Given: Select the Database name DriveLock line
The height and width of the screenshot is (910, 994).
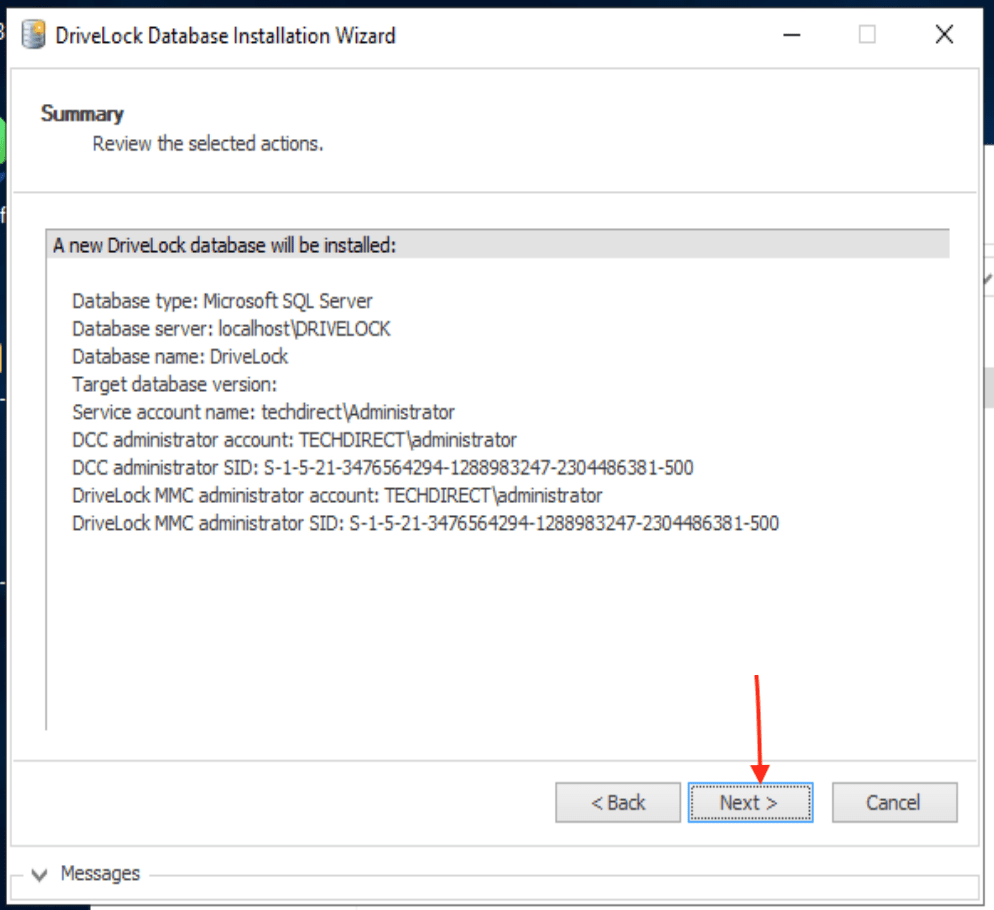Looking at the screenshot, I should coord(180,357).
